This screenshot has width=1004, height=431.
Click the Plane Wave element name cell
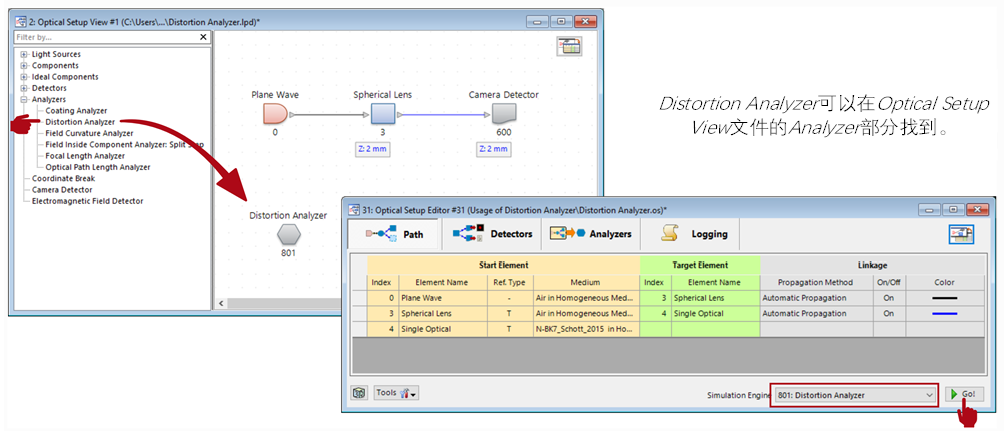click(442, 298)
